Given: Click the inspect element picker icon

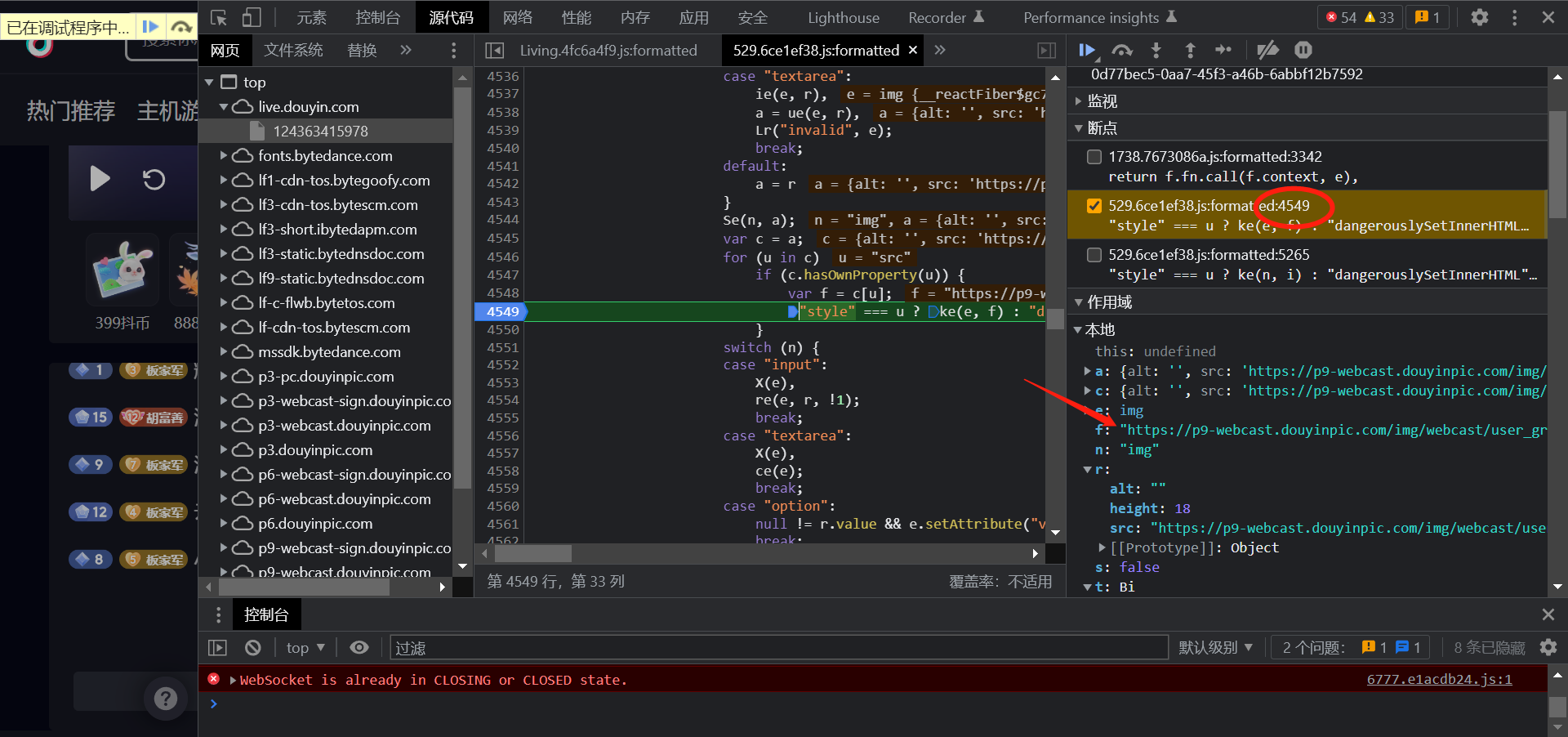Looking at the screenshot, I should pos(219,17).
